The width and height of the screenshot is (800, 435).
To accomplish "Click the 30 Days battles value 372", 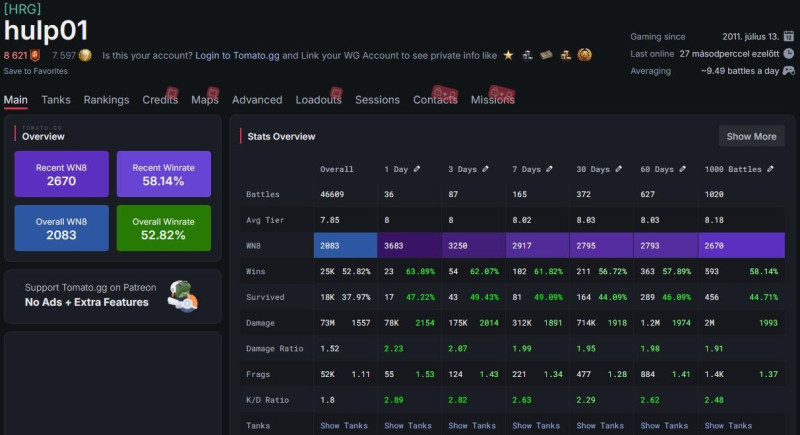I will coord(583,194).
